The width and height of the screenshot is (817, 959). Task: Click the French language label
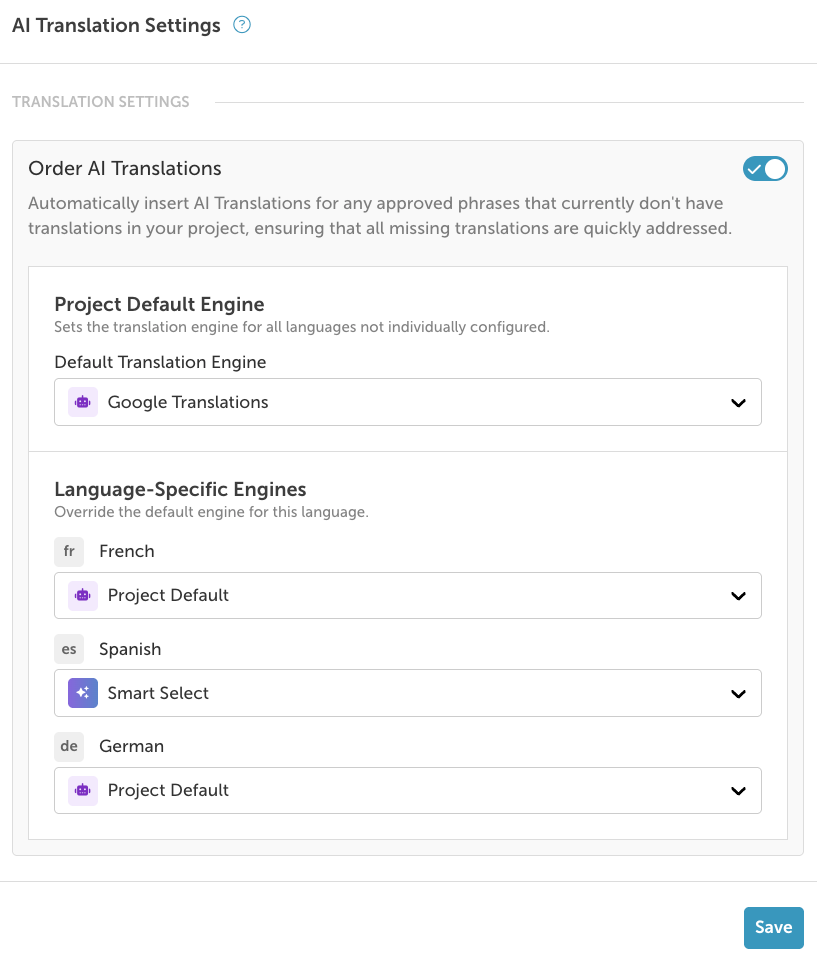[127, 551]
